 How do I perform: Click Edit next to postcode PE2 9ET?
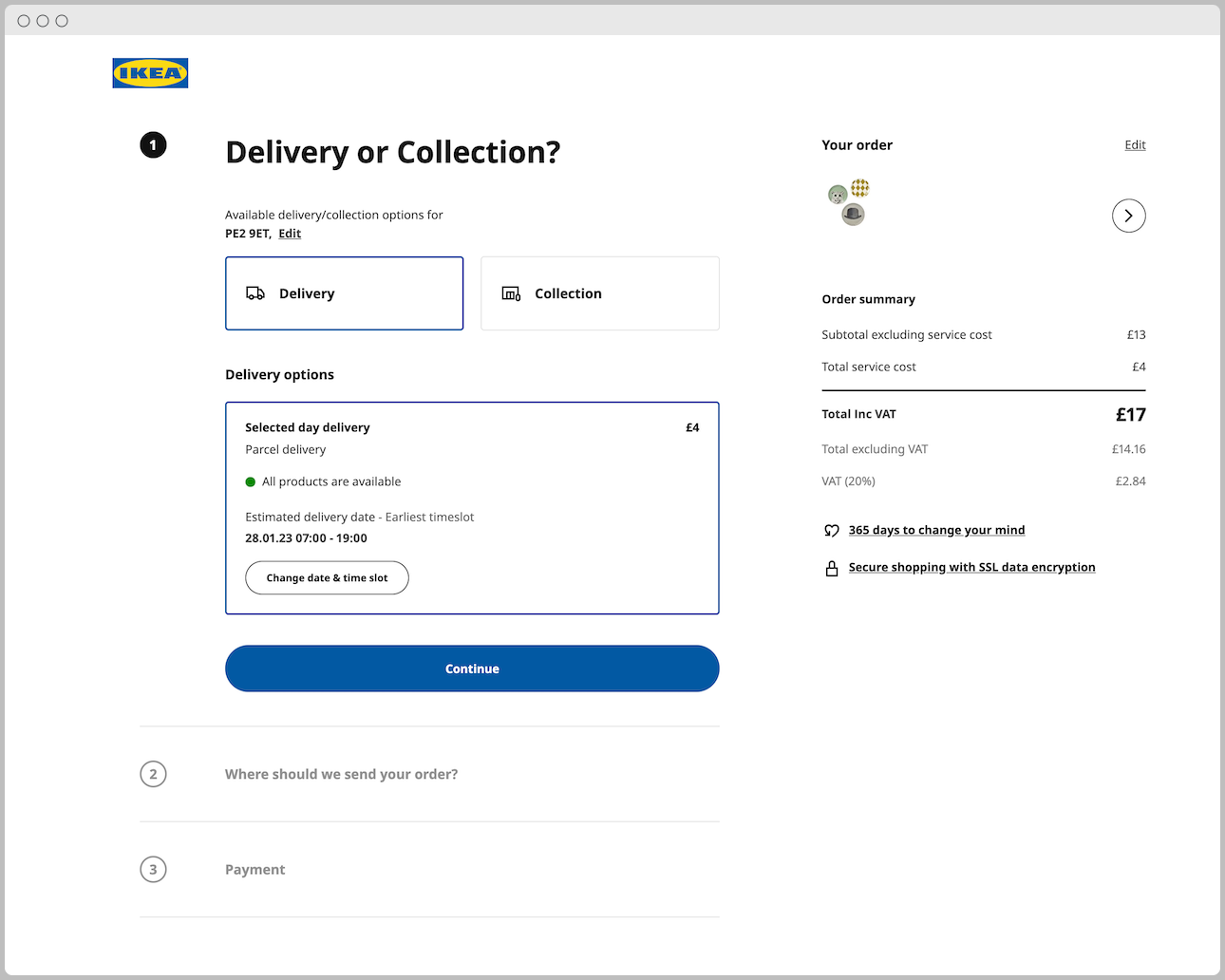pos(290,233)
